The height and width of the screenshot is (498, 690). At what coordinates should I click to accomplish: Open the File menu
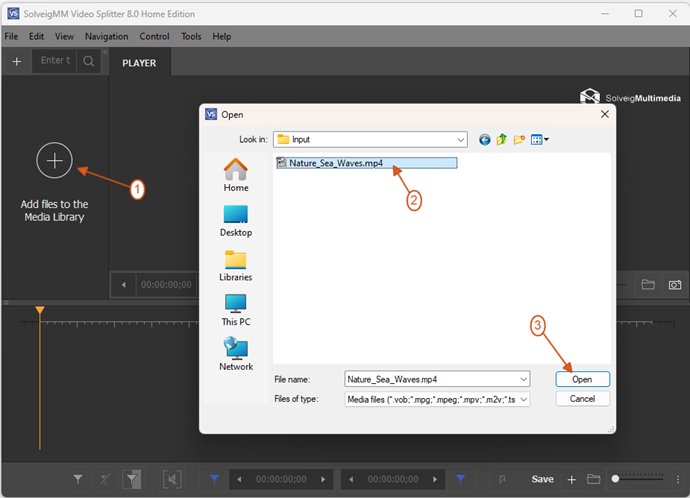click(11, 37)
